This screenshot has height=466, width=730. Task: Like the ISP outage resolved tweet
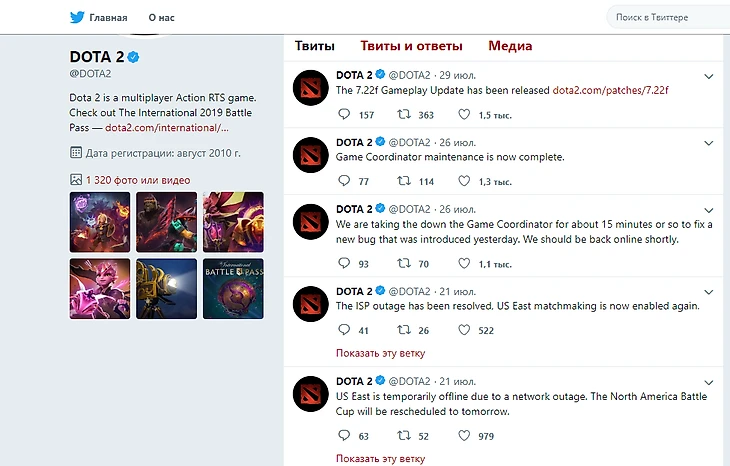[464, 330]
